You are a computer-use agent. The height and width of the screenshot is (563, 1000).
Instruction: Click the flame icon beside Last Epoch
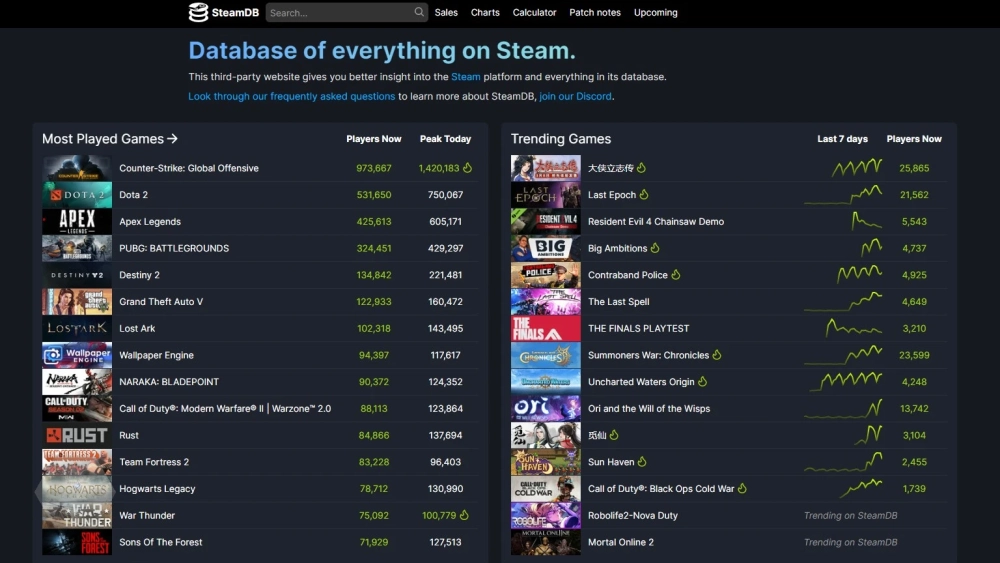point(644,195)
